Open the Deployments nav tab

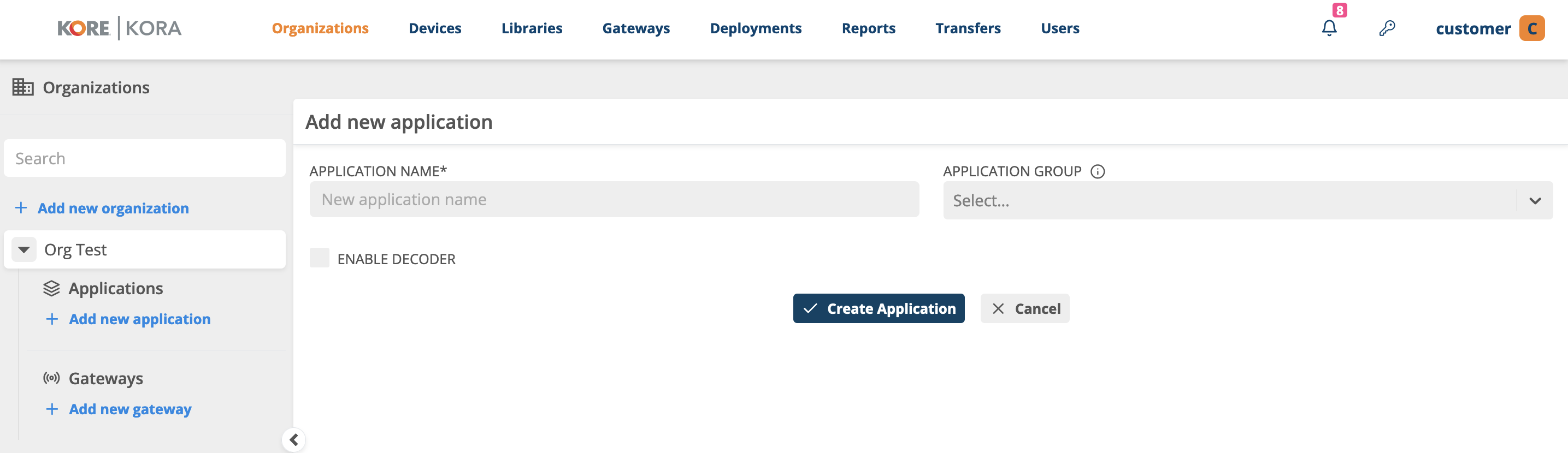point(756,28)
